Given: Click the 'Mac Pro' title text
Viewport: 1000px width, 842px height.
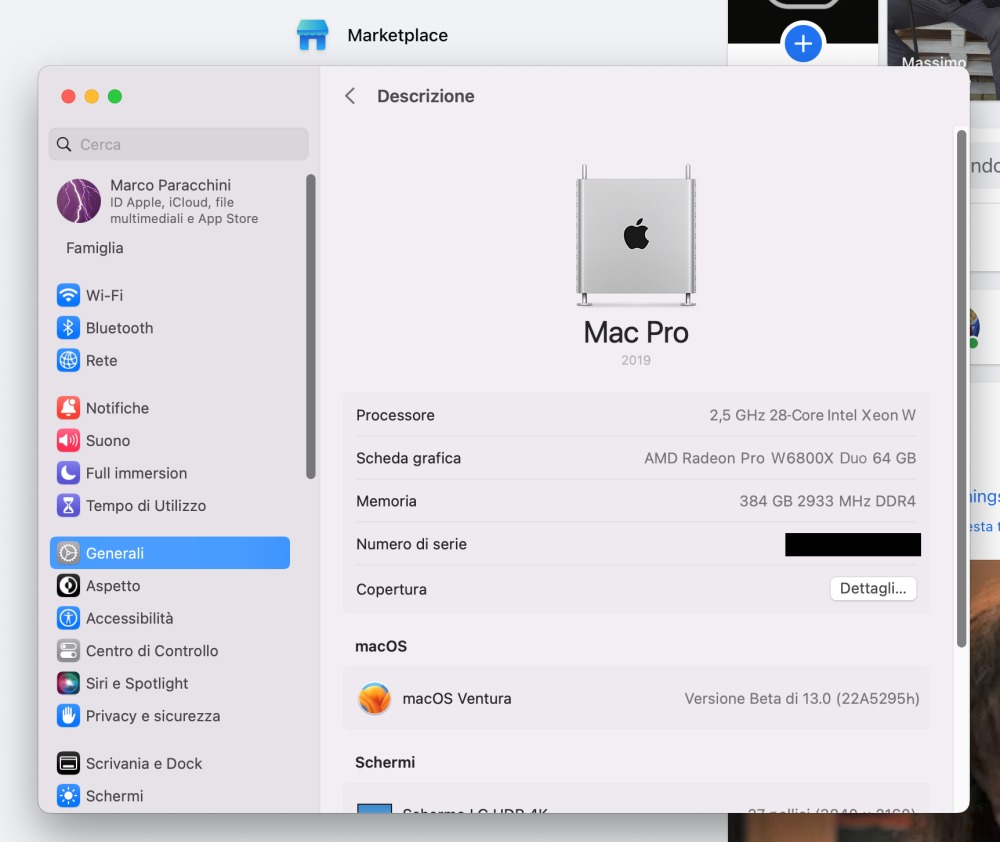Looking at the screenshot, I should [x=636, y=332].
